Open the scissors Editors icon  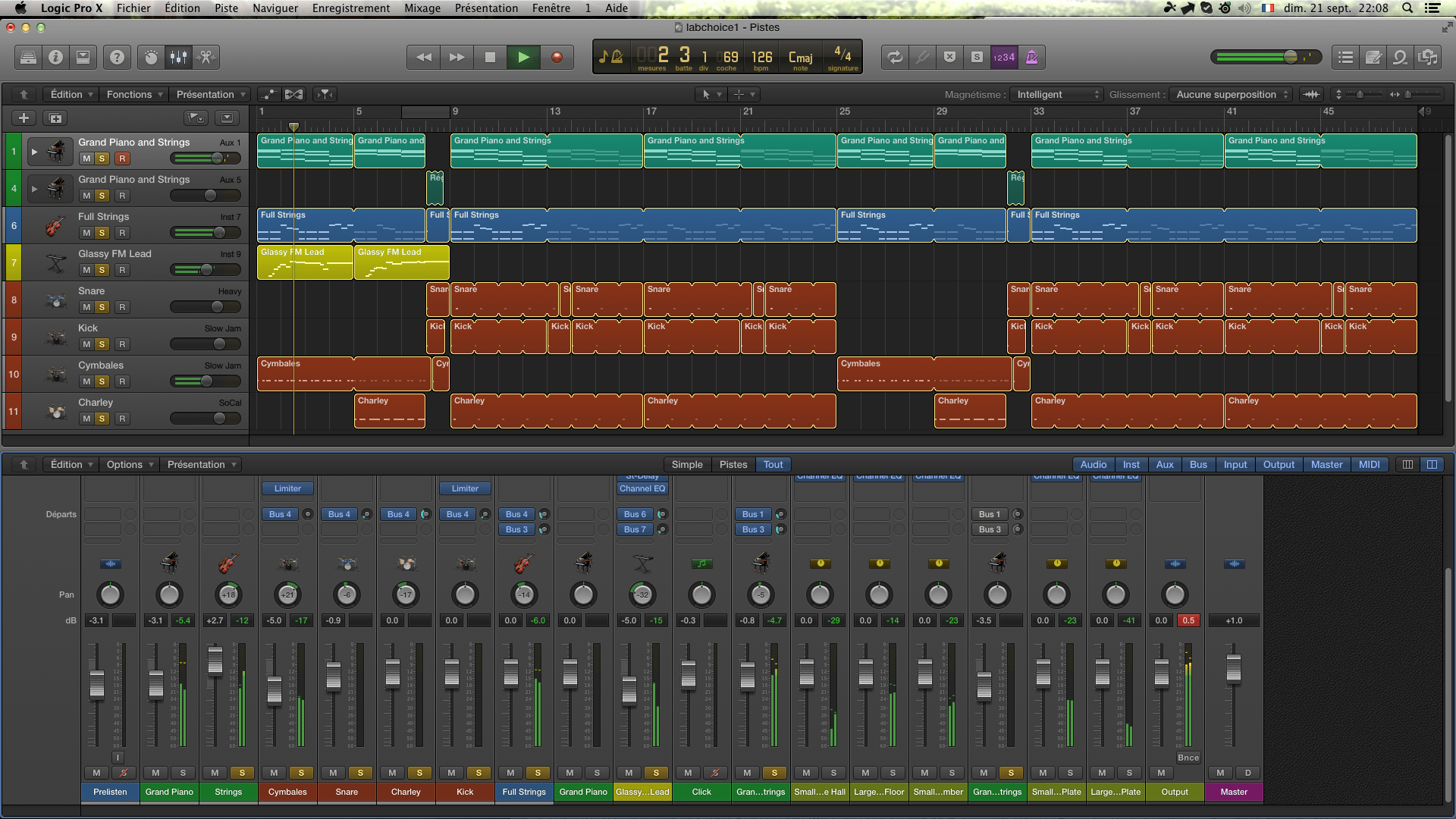[206, 57]
